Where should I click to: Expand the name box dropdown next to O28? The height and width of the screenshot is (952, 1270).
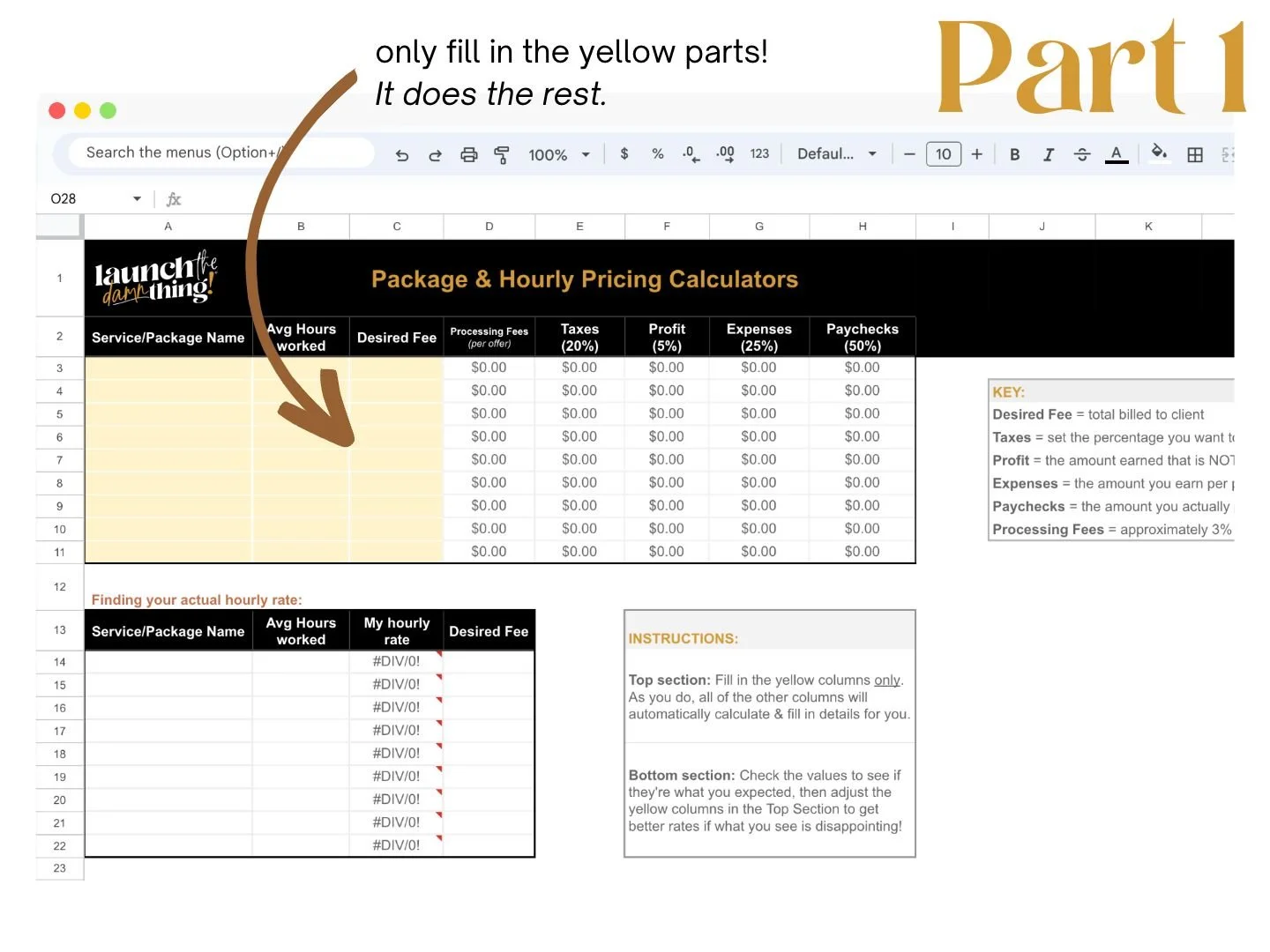click(x=137, y=197)
